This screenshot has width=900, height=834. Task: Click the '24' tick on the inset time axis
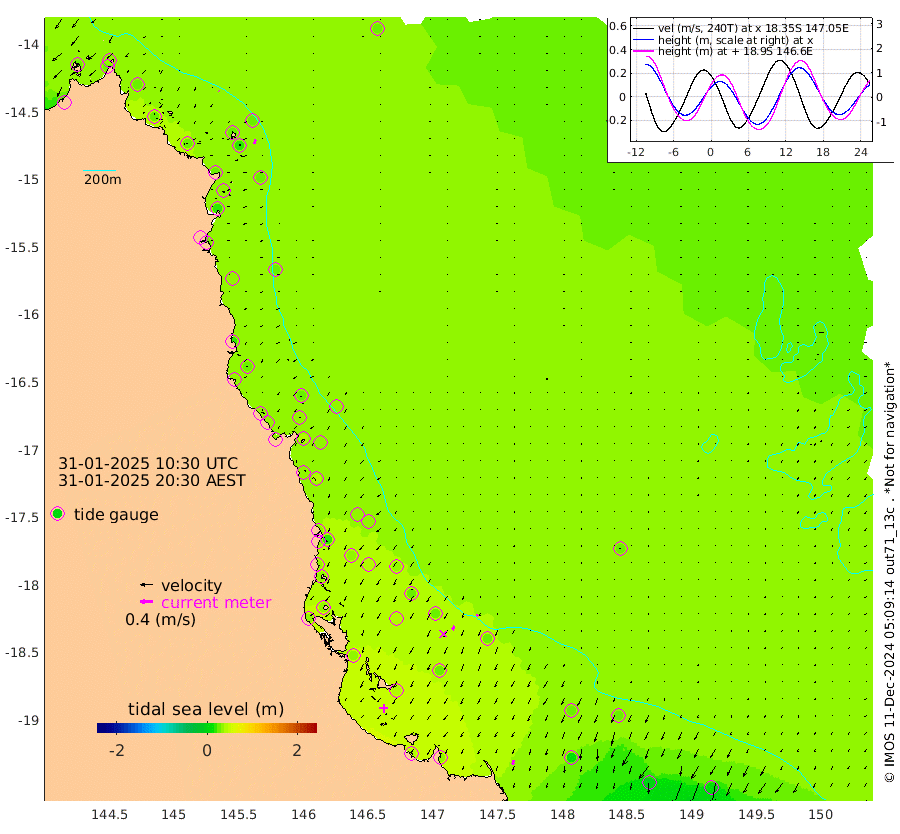[x=860, y=152]
